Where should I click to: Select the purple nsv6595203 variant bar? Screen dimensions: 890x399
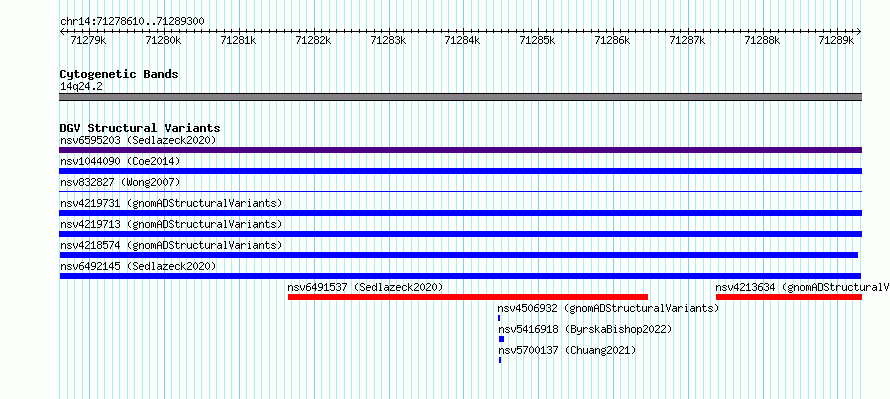pyautogui.click(x=460, y=150)
